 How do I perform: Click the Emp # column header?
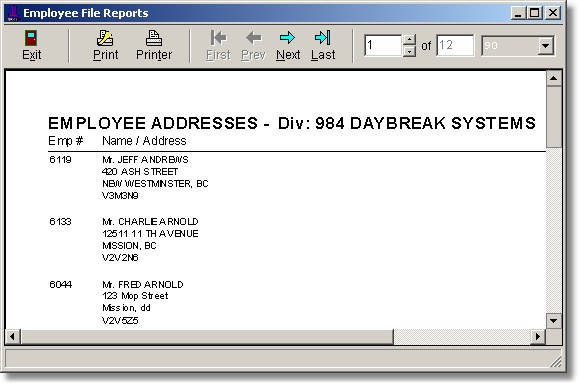coord(66,141)
